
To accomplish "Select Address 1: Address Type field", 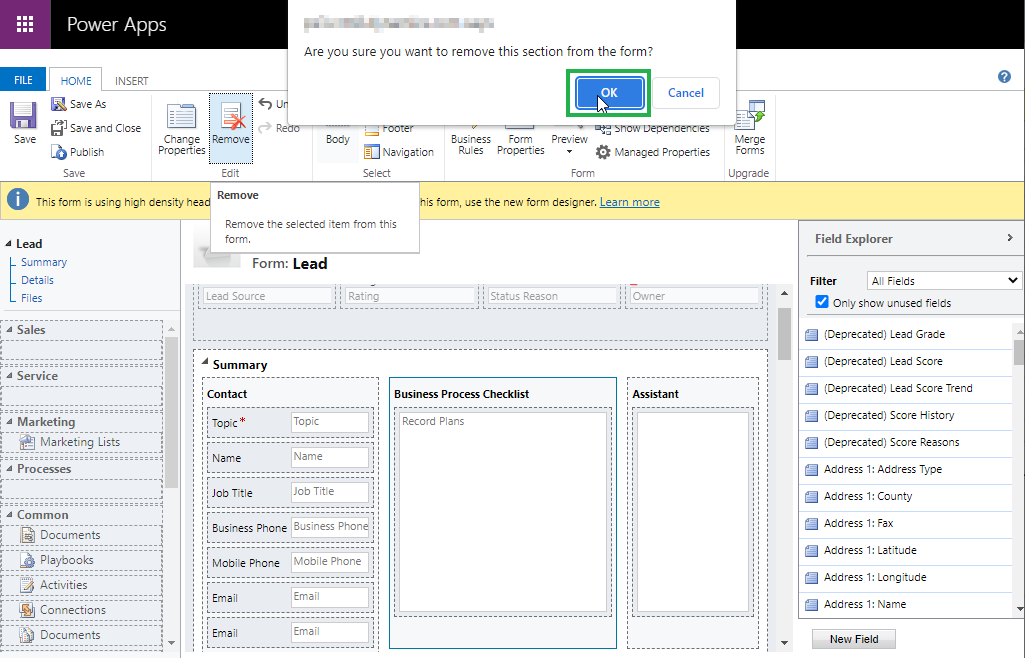I will pyautogui.click(x=906, y=469).
